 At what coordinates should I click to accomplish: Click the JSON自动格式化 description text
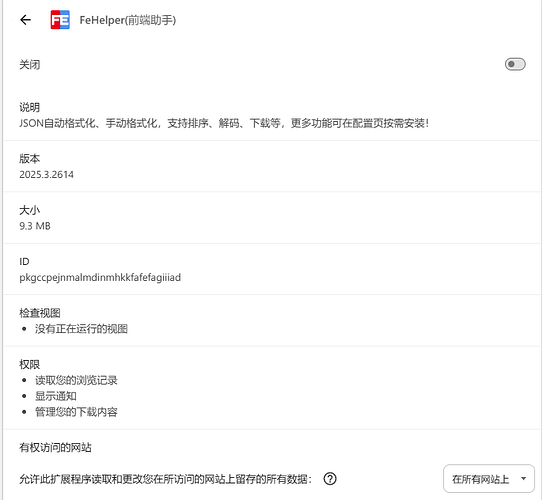[224, 123]
